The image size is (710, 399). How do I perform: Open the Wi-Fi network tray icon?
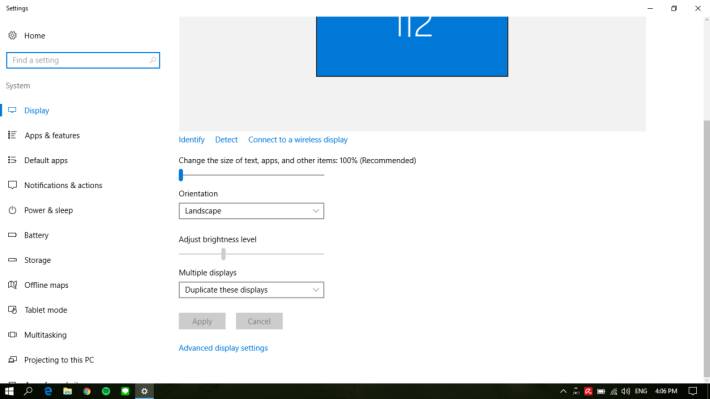click(x=614, y=391)
